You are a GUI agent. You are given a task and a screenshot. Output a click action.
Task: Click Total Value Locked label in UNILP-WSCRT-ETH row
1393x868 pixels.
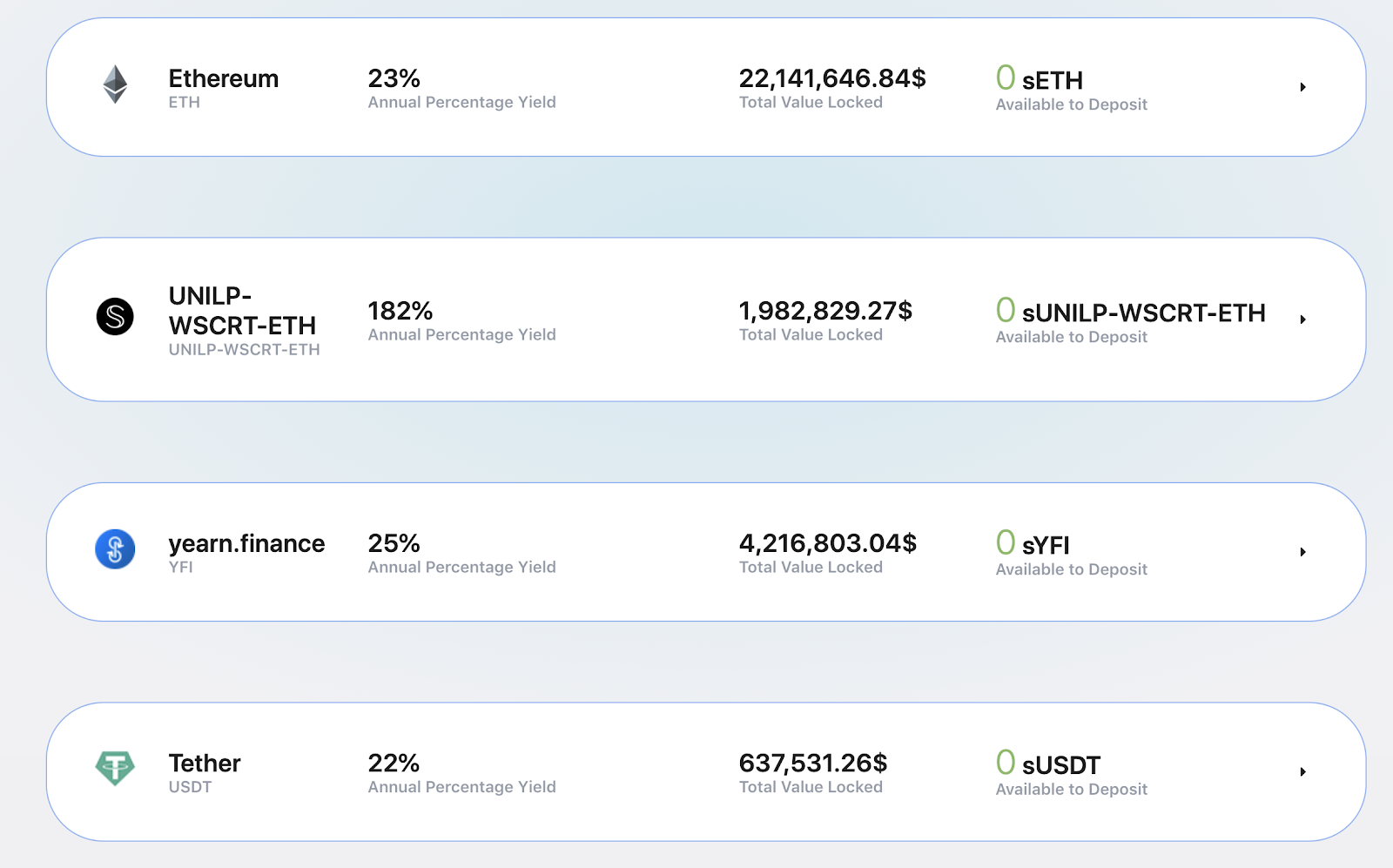coord(811,334)
